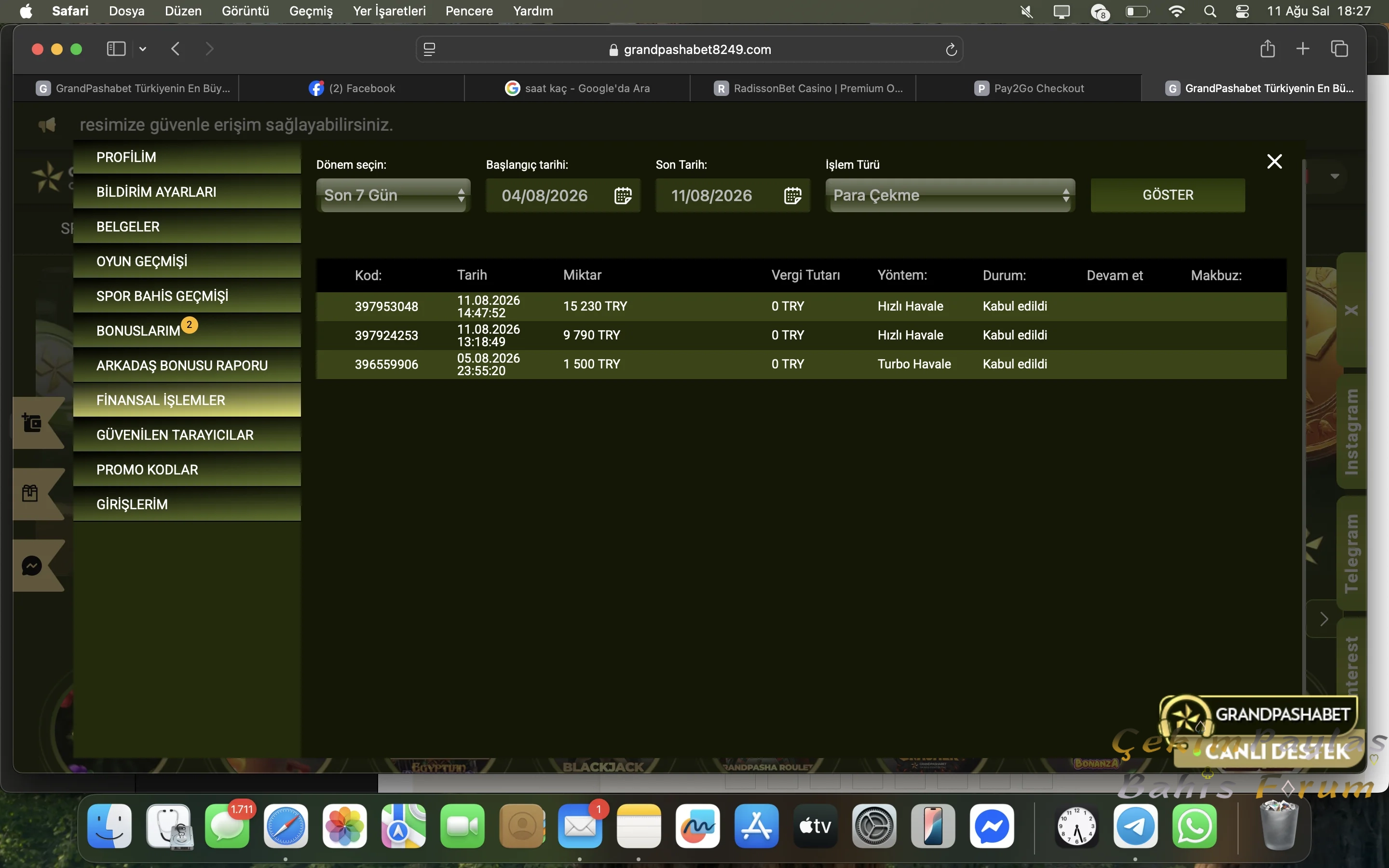Click the Safari address bar
This screenshot has width=1389, height=868.
click(x=689, y=50)
